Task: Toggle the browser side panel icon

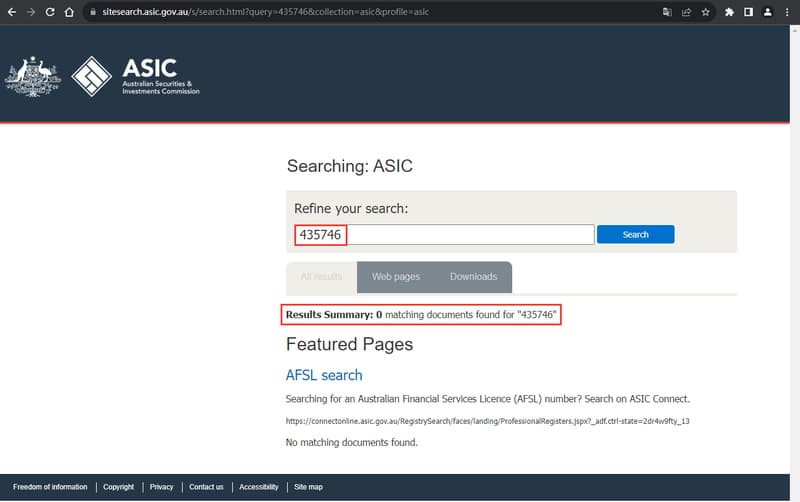Action: click(x=748, y=12)
